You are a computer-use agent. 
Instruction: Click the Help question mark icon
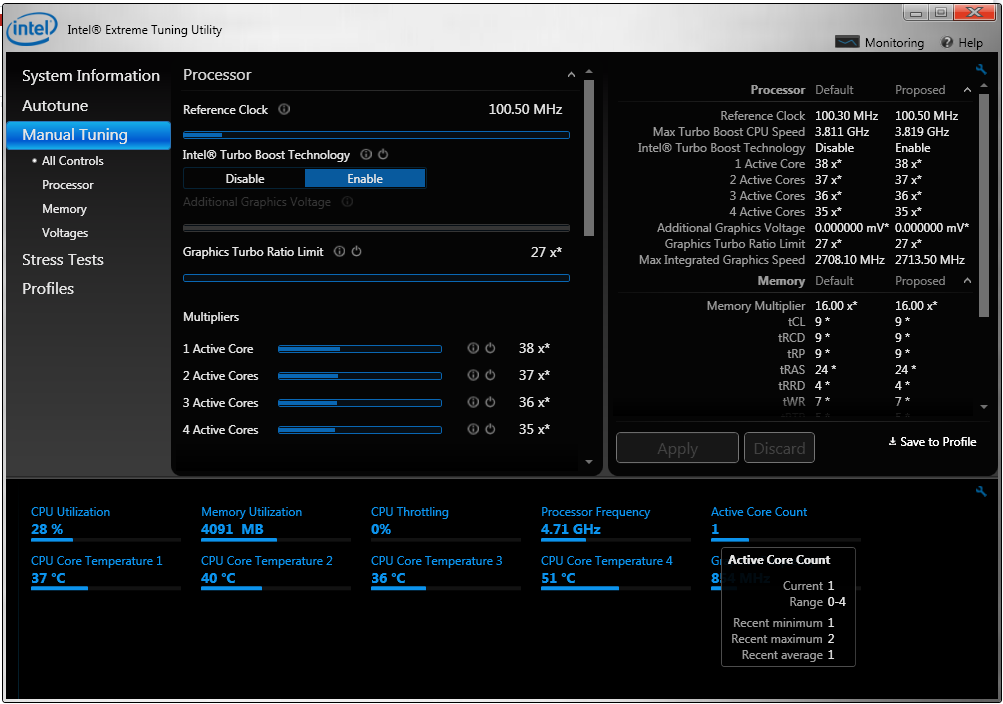pyautogui.click(x=947, y=42)
